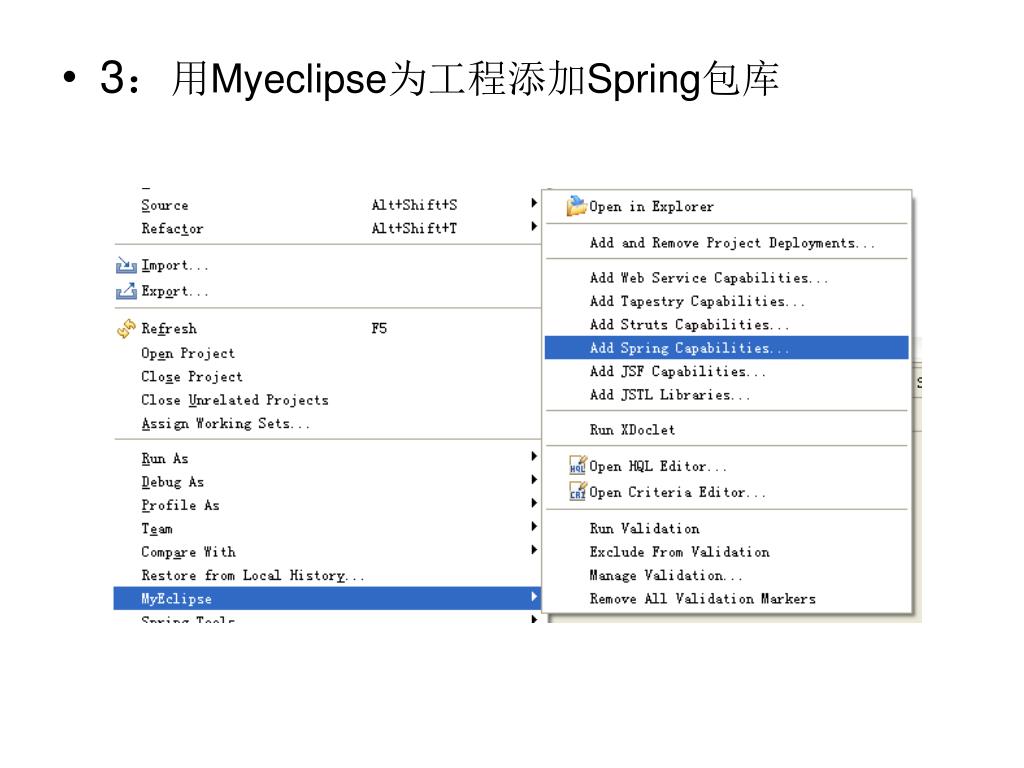Select Add Spring Capabilities...

pos(727,347)
